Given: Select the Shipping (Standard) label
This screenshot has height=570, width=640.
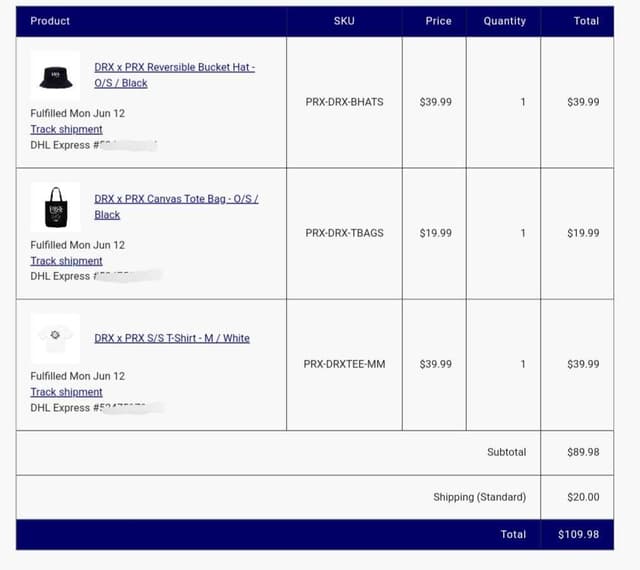Looking at the screenshot, I should [479, 497].
